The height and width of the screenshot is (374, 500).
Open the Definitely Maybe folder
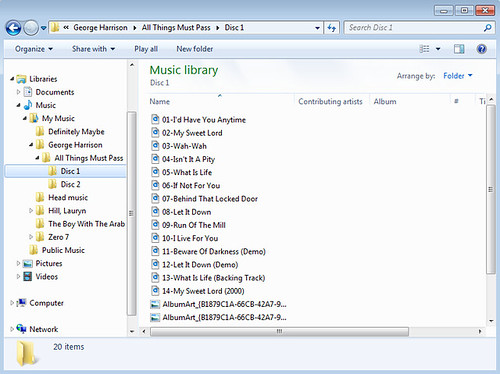click(x=76, y=132)
